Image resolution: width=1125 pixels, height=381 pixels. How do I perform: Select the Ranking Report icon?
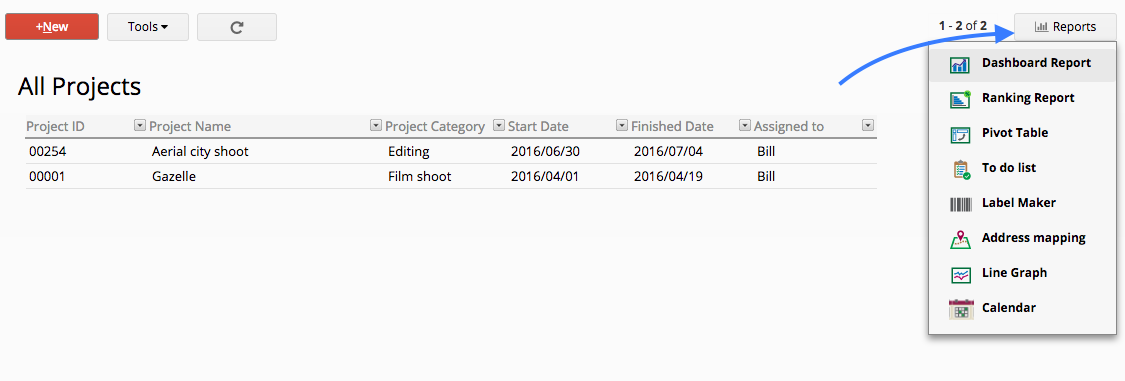click(959, 99)
